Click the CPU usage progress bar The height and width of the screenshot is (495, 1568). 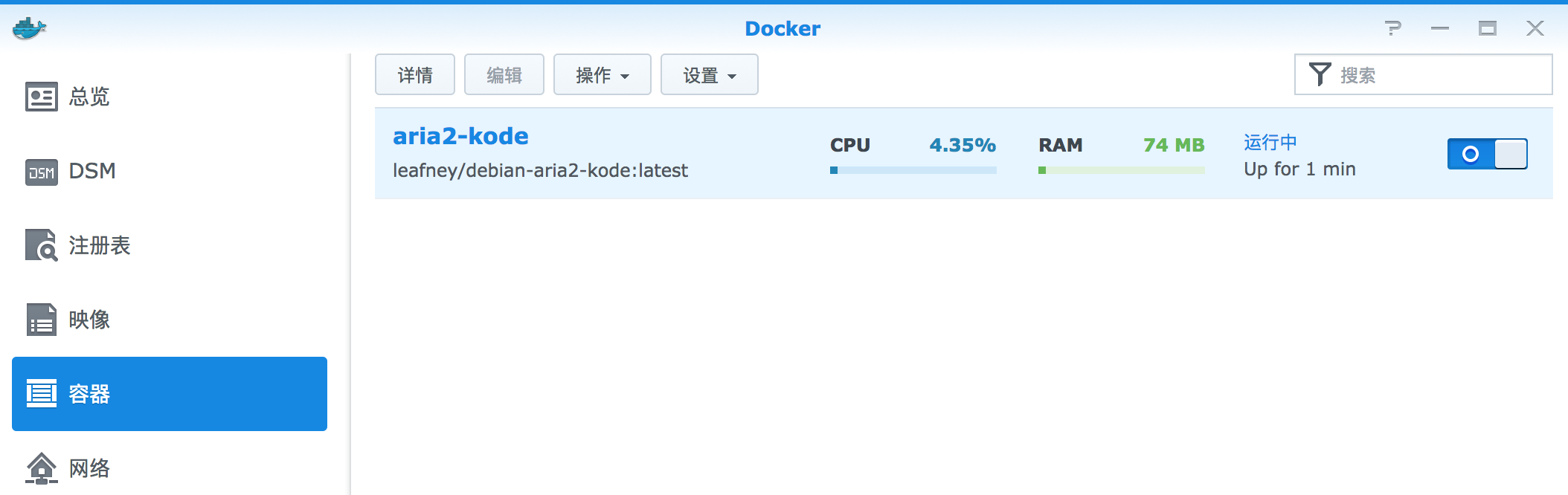913,170
